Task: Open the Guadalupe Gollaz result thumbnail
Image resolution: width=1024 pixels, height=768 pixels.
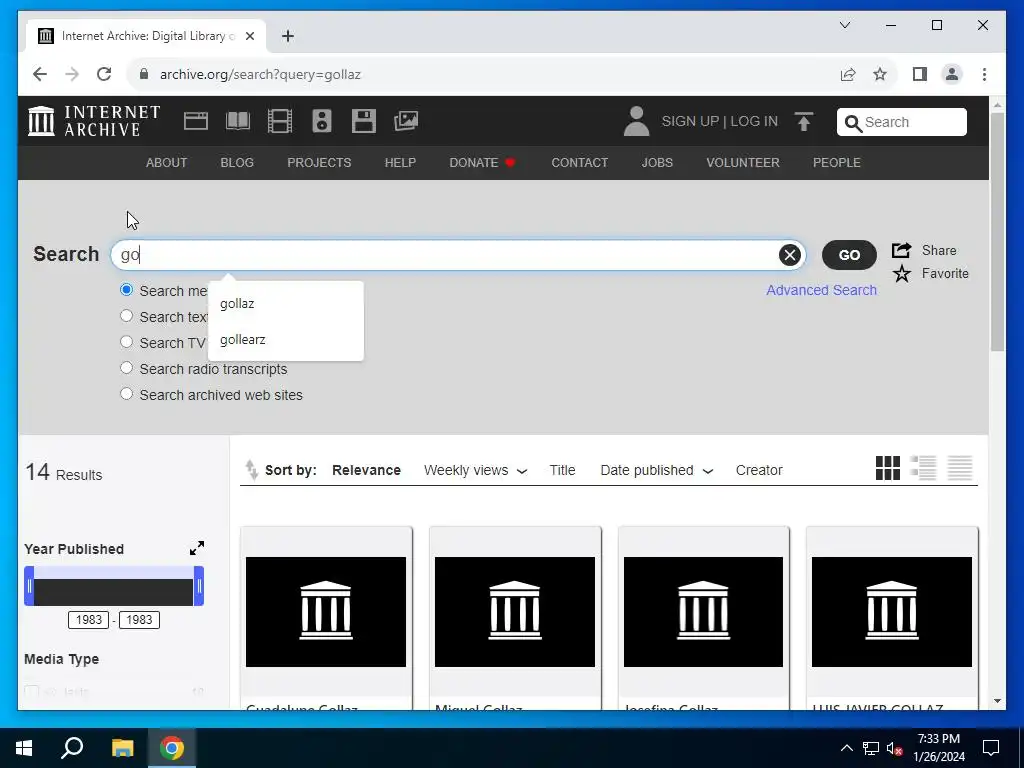Action: click(x=326, y=612)
